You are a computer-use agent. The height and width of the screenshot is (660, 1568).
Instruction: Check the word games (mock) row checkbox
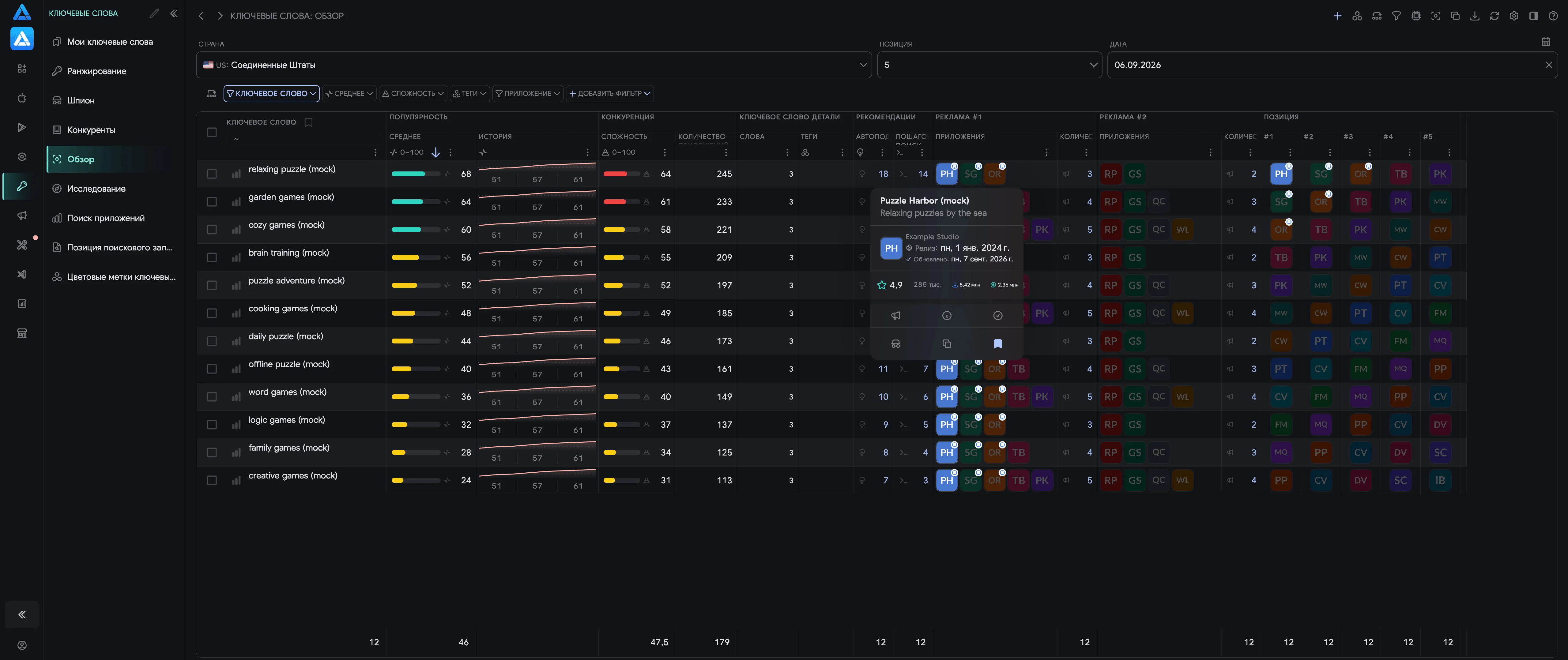pos(212,397)
